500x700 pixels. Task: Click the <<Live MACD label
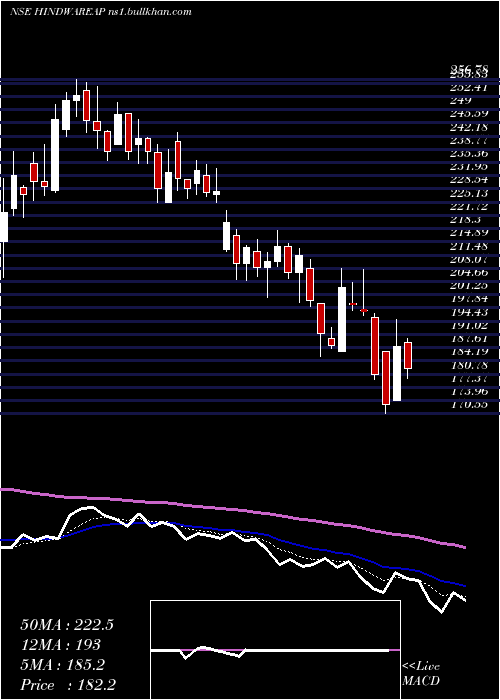click(421, 674)
